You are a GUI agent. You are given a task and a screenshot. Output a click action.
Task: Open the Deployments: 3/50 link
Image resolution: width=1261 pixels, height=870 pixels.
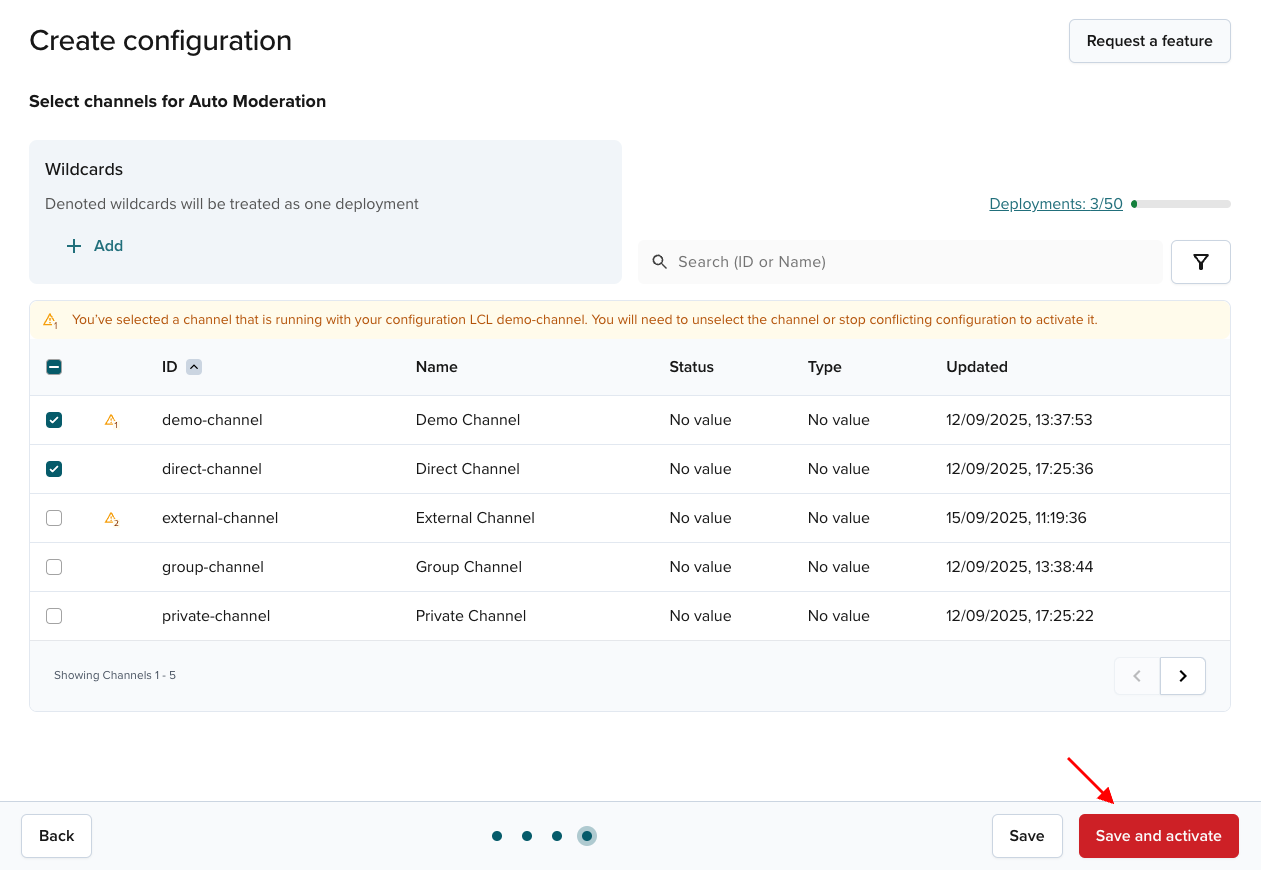(x=1055, y=203)
